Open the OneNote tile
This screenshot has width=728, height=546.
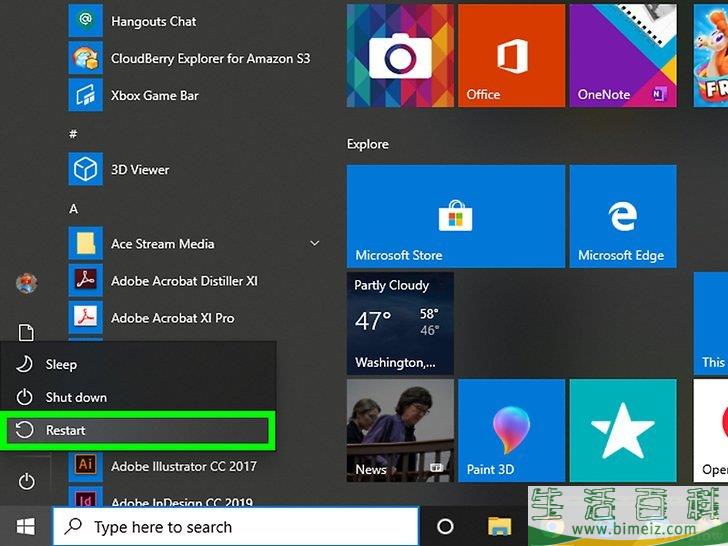[621, 55]
